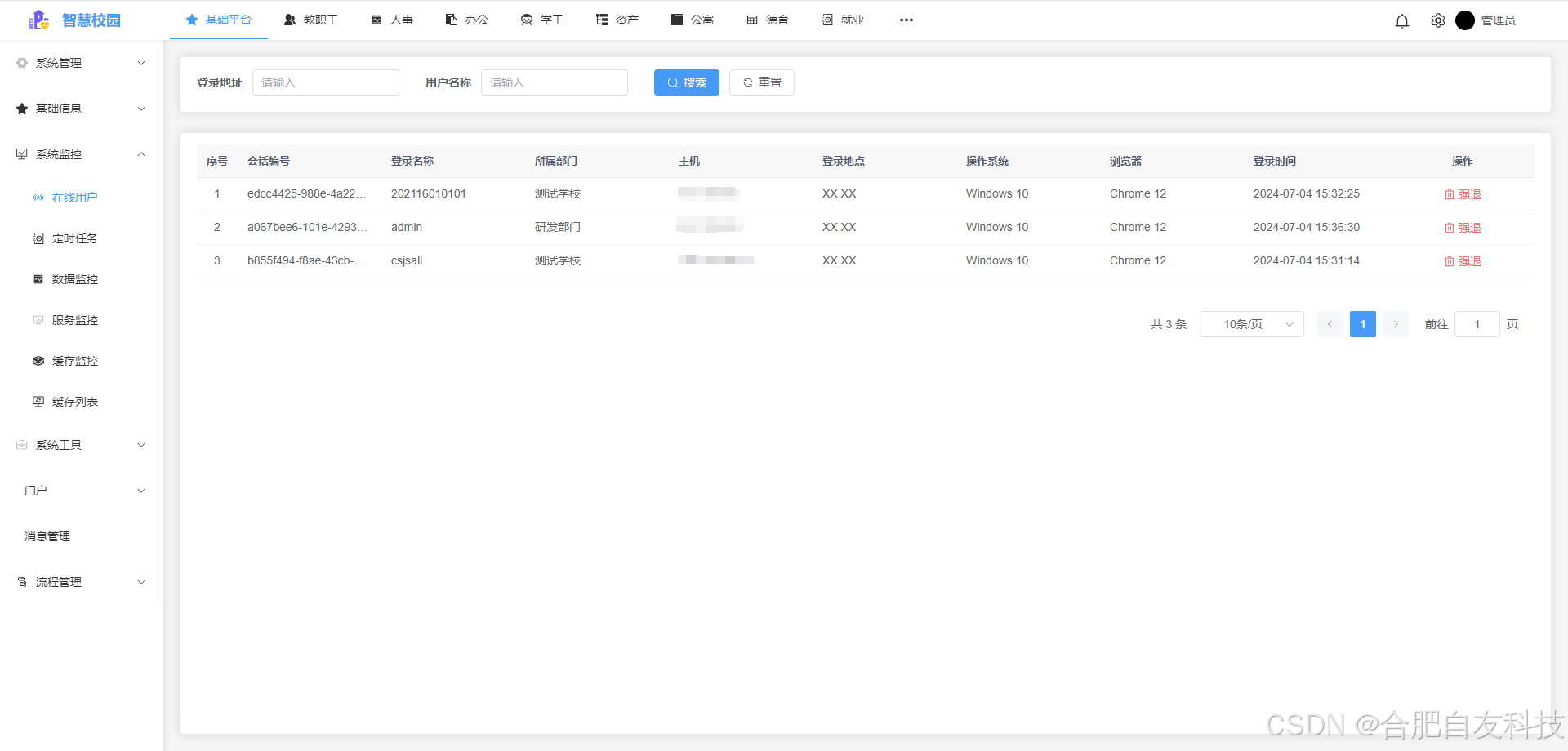This screenshot has height=751, width=1568.
Task: Open more navigation items via ellipsis icon
Action: [x=906, y=20]
